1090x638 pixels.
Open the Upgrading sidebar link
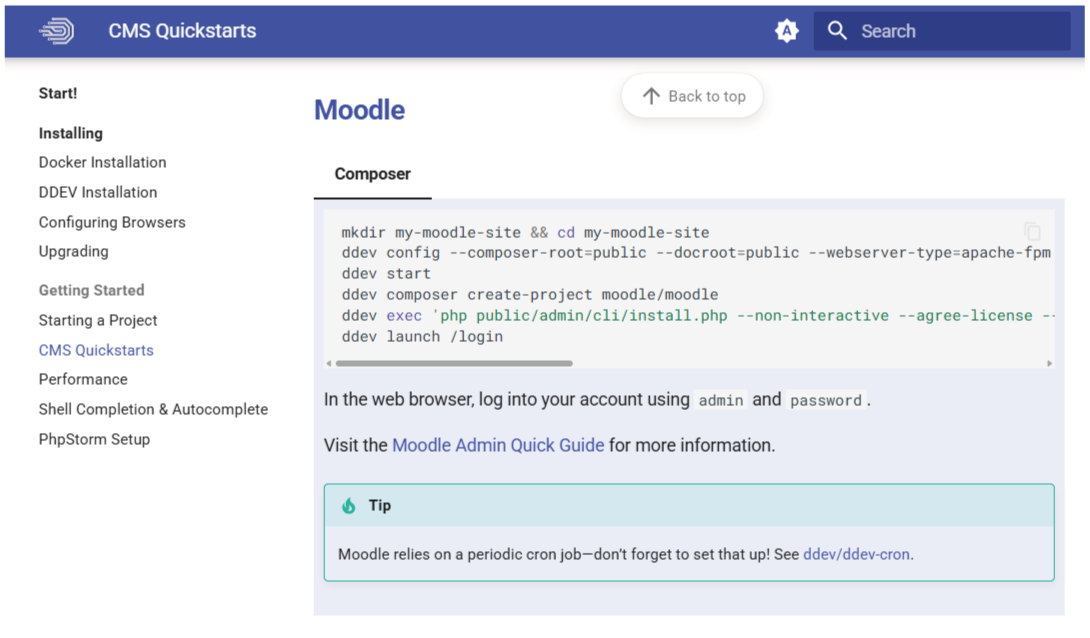[74, 251]
